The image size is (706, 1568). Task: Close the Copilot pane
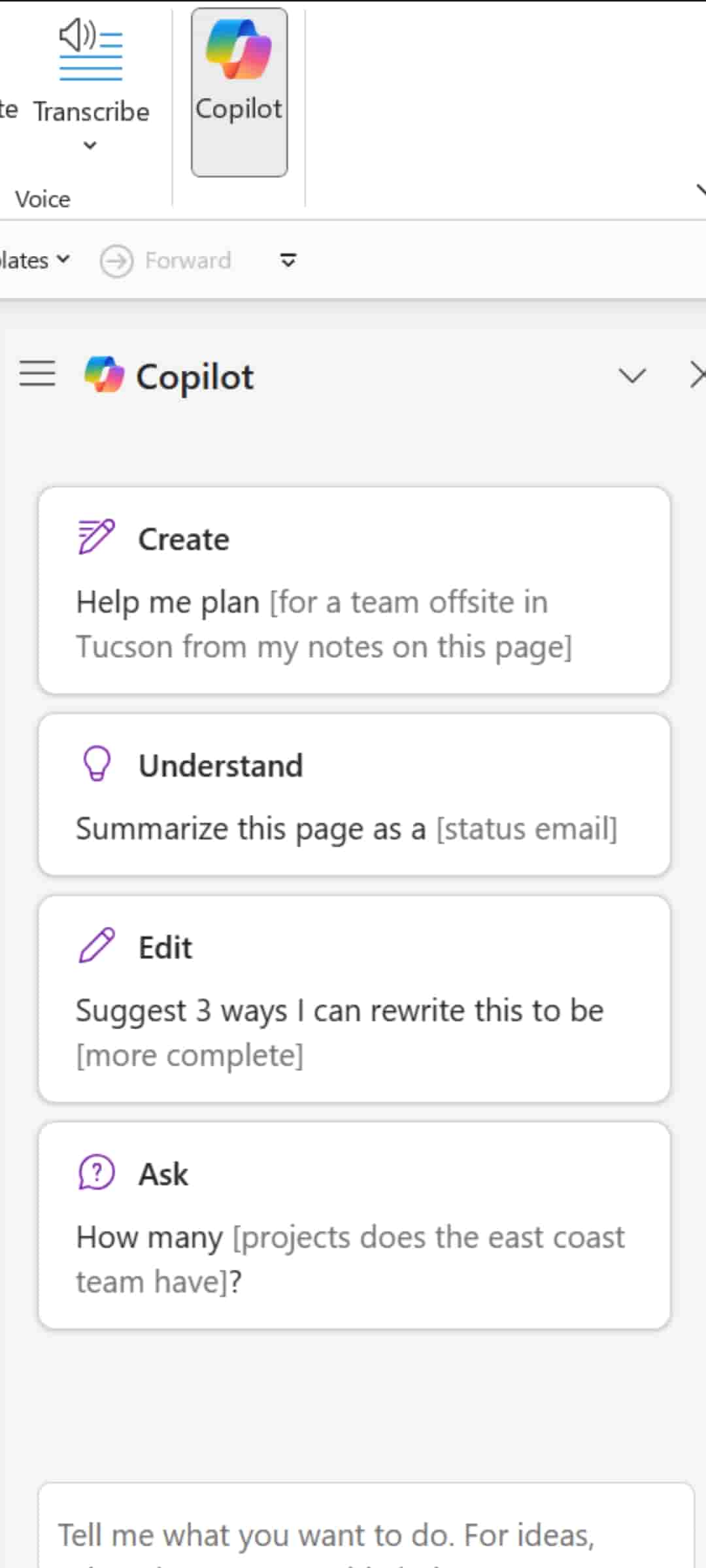coord(697,375)
